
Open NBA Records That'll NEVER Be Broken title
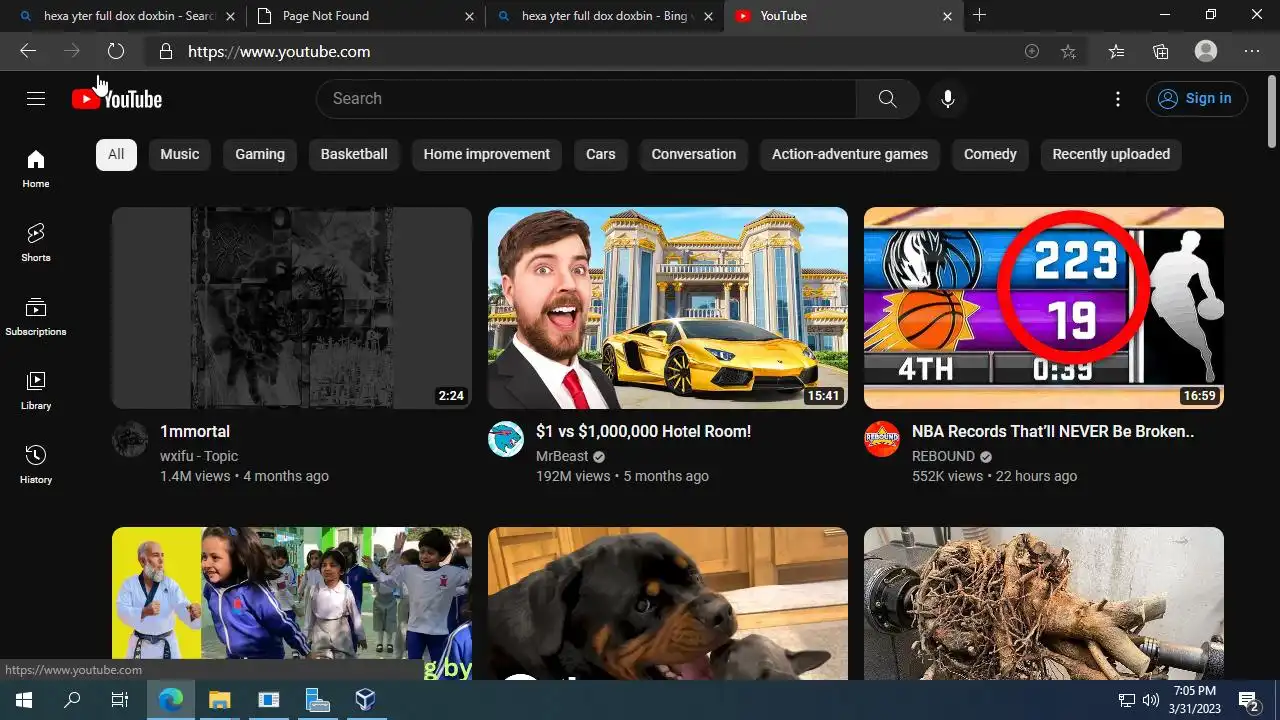(x=1053, y=432)
